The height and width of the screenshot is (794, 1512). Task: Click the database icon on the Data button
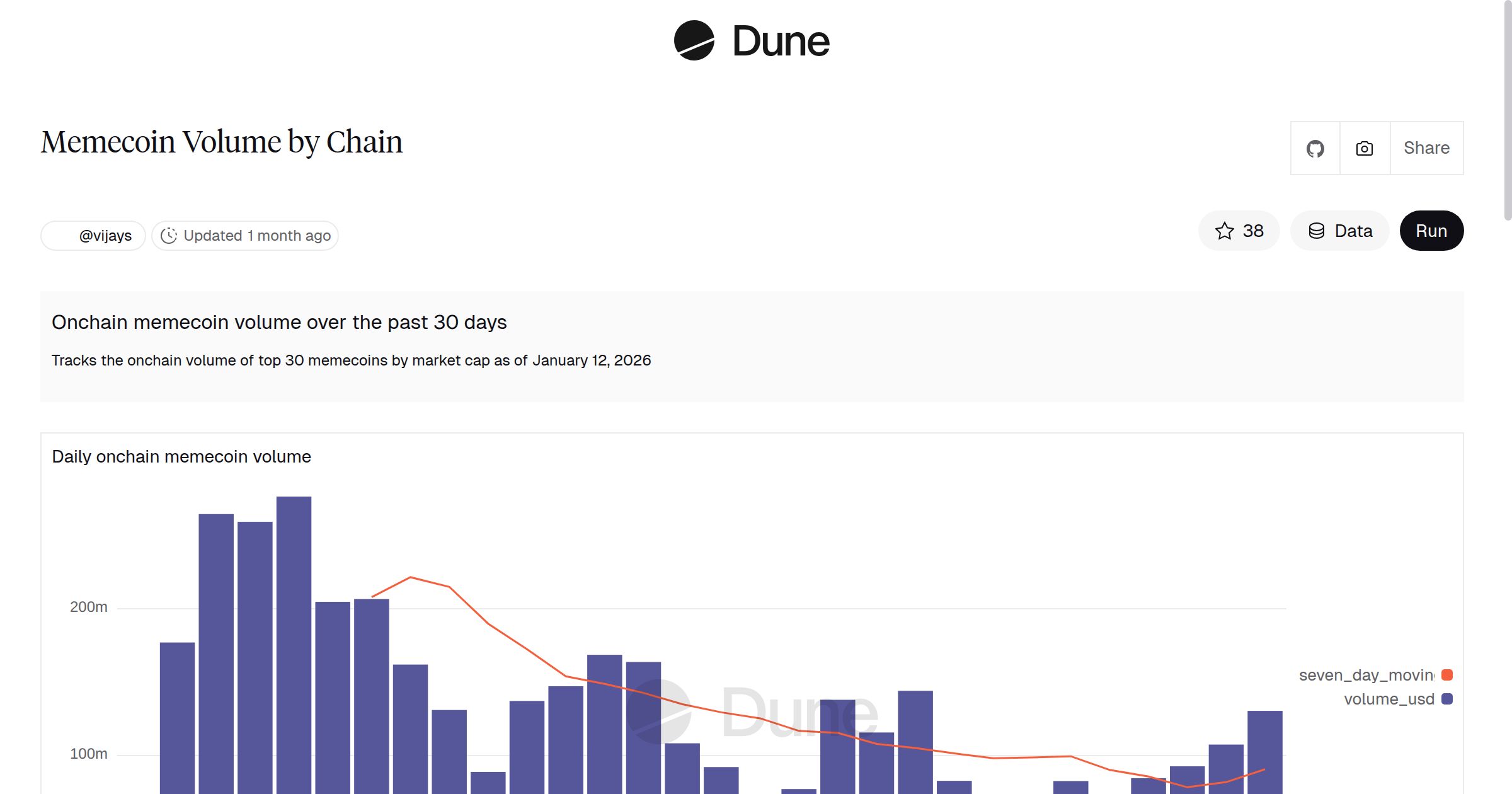point(1318,231)
